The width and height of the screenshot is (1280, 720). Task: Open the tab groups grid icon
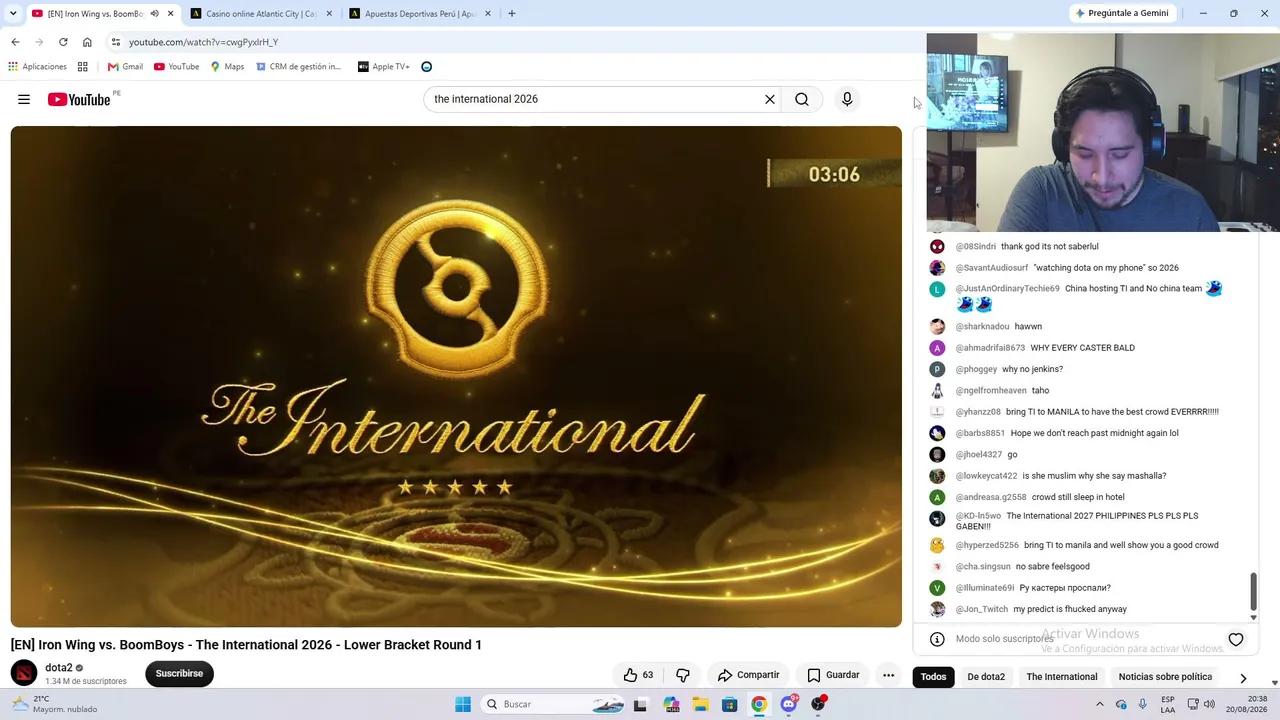click(83, 67)
